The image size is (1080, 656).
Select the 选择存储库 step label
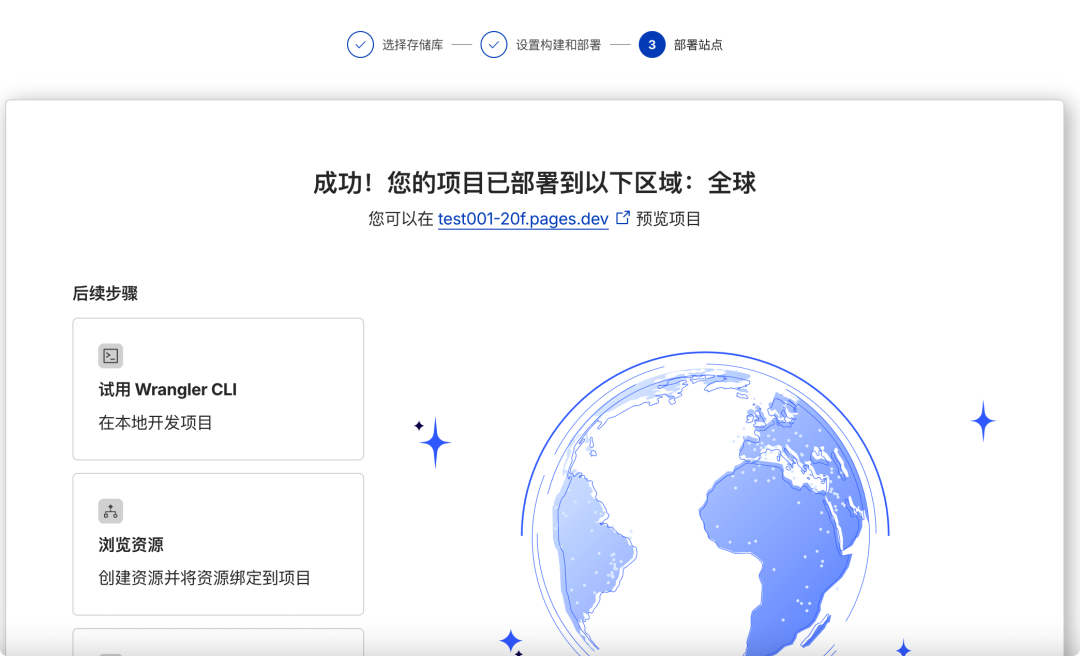413,45
